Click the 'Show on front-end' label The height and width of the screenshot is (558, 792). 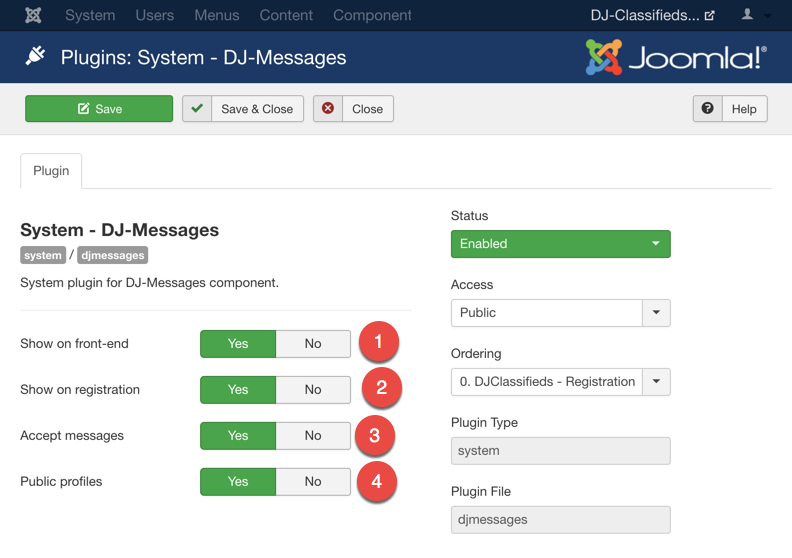[x=74, y=343]
